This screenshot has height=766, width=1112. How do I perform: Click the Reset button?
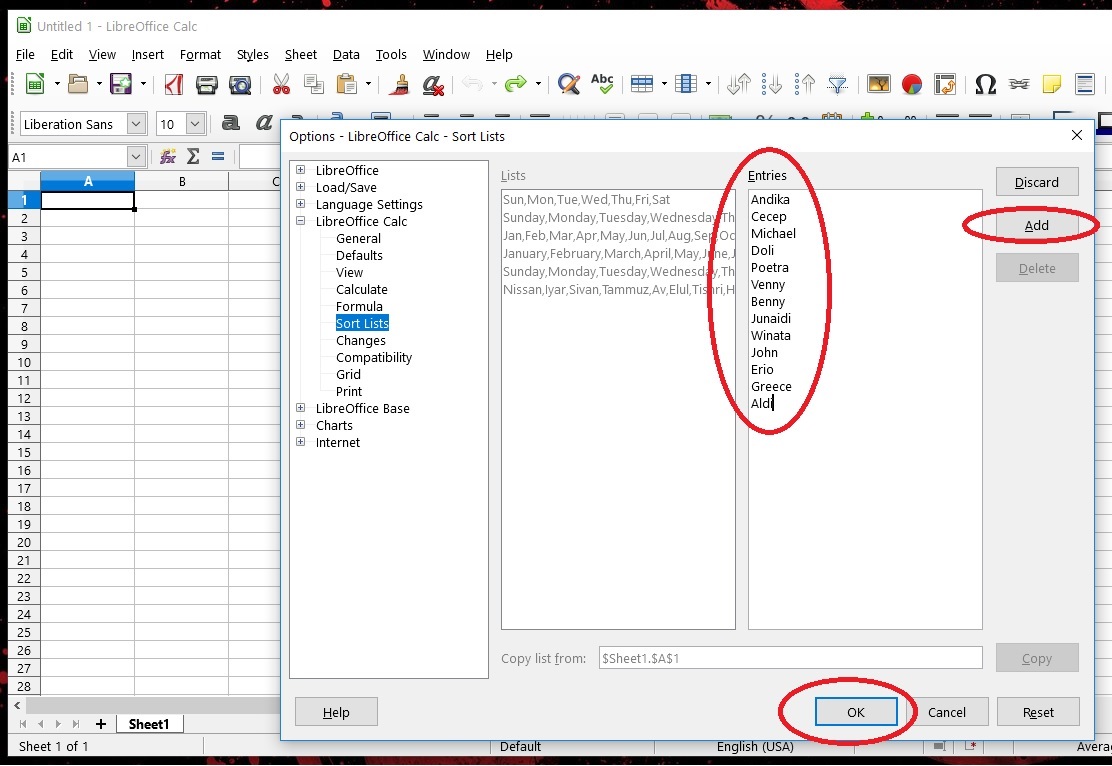pyautogui.click(x=1038, y=712)
